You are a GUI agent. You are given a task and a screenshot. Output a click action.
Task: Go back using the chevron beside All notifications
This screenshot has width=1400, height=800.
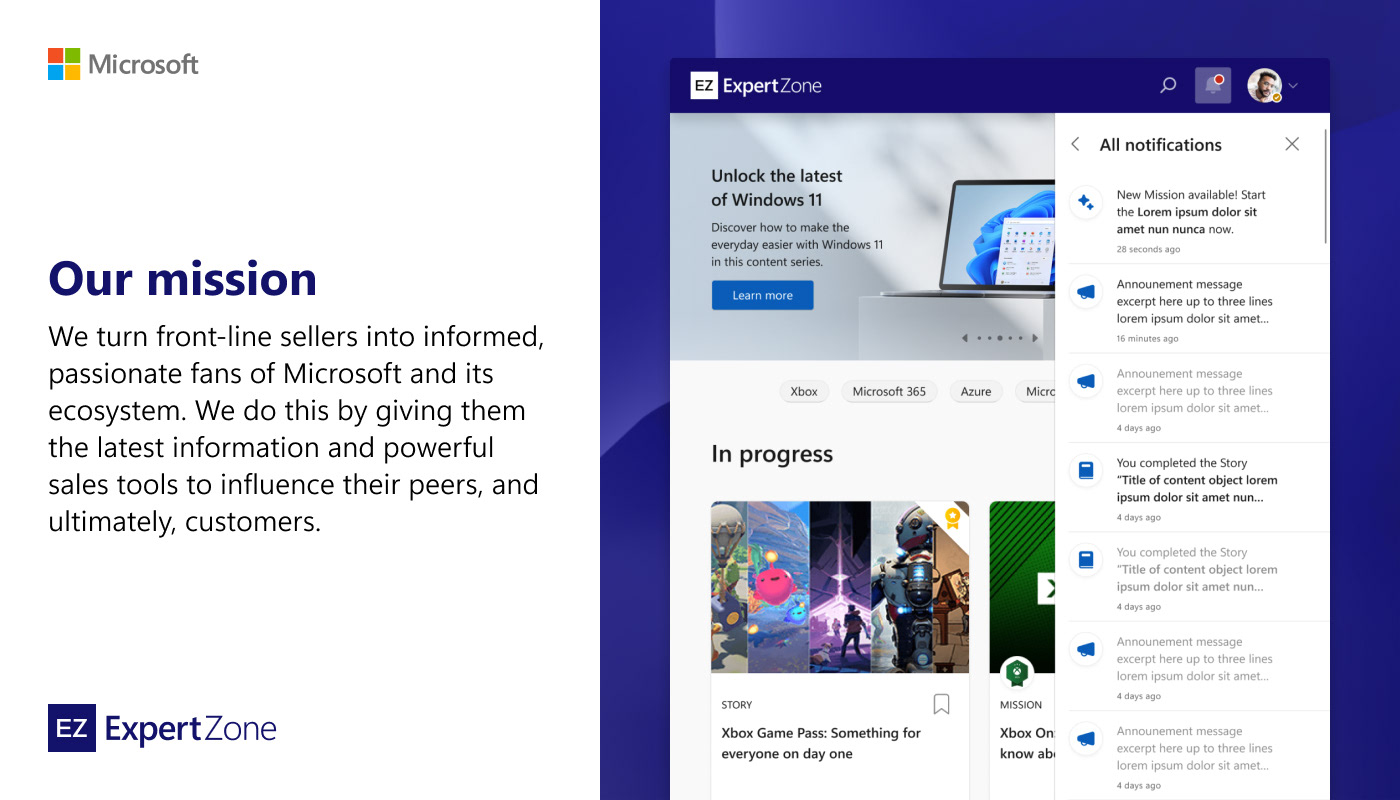point(1076,144)
